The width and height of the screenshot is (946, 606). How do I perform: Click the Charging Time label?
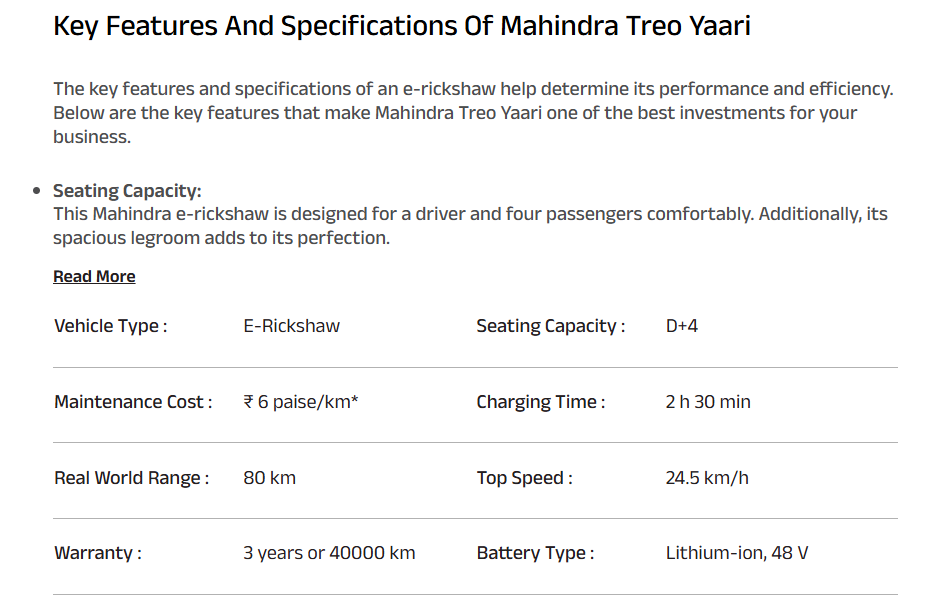point(541,402)
